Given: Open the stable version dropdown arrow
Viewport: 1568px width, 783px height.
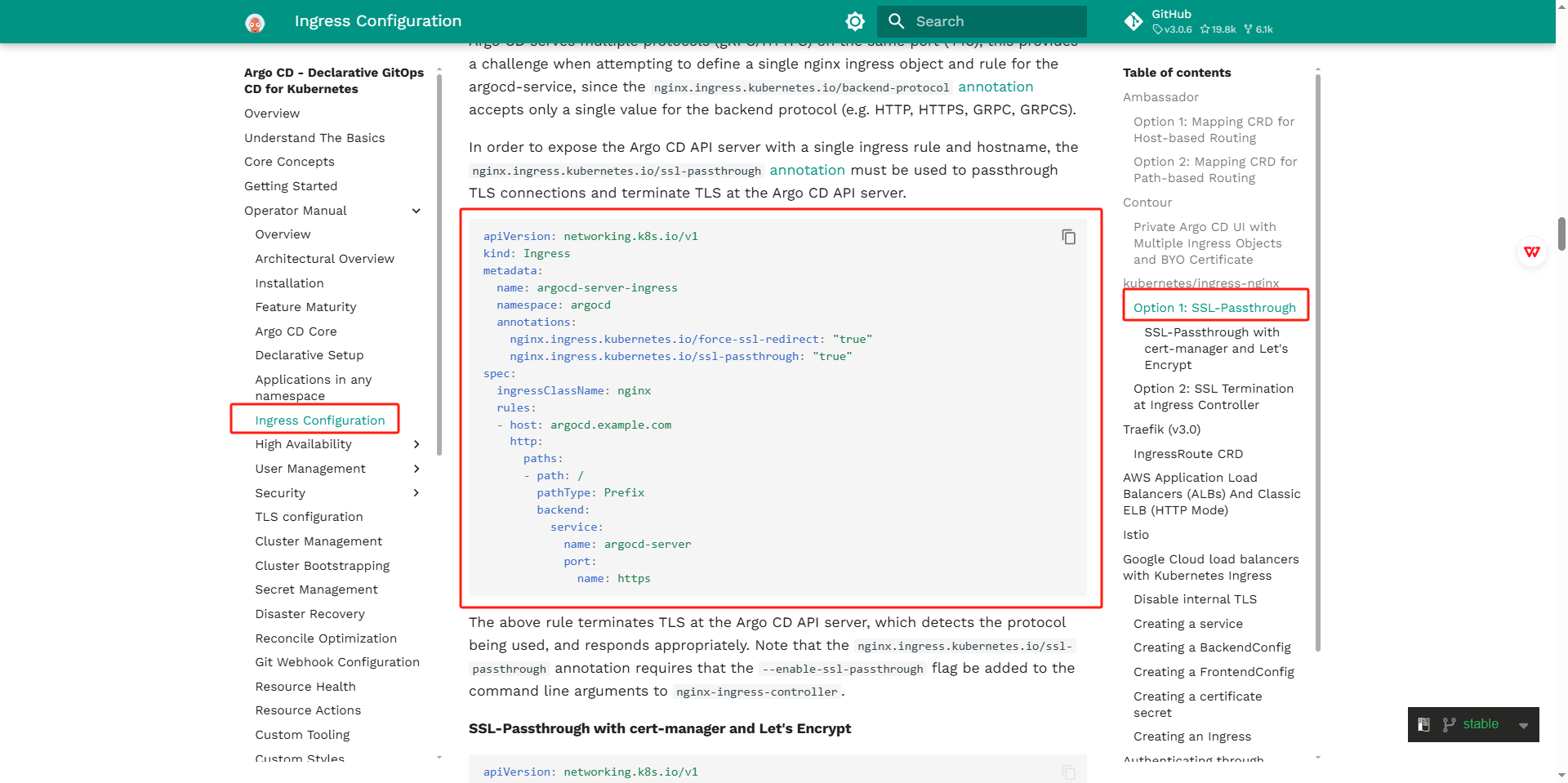Looking at the screenshot, I should click(1523, 725).
